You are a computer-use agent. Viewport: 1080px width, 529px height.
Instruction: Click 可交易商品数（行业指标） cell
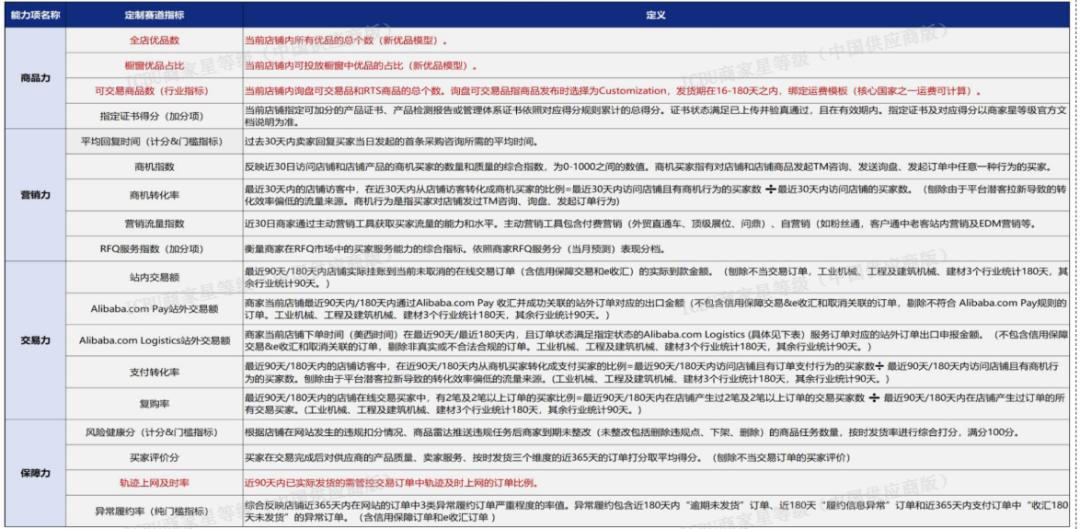(154, 91)
